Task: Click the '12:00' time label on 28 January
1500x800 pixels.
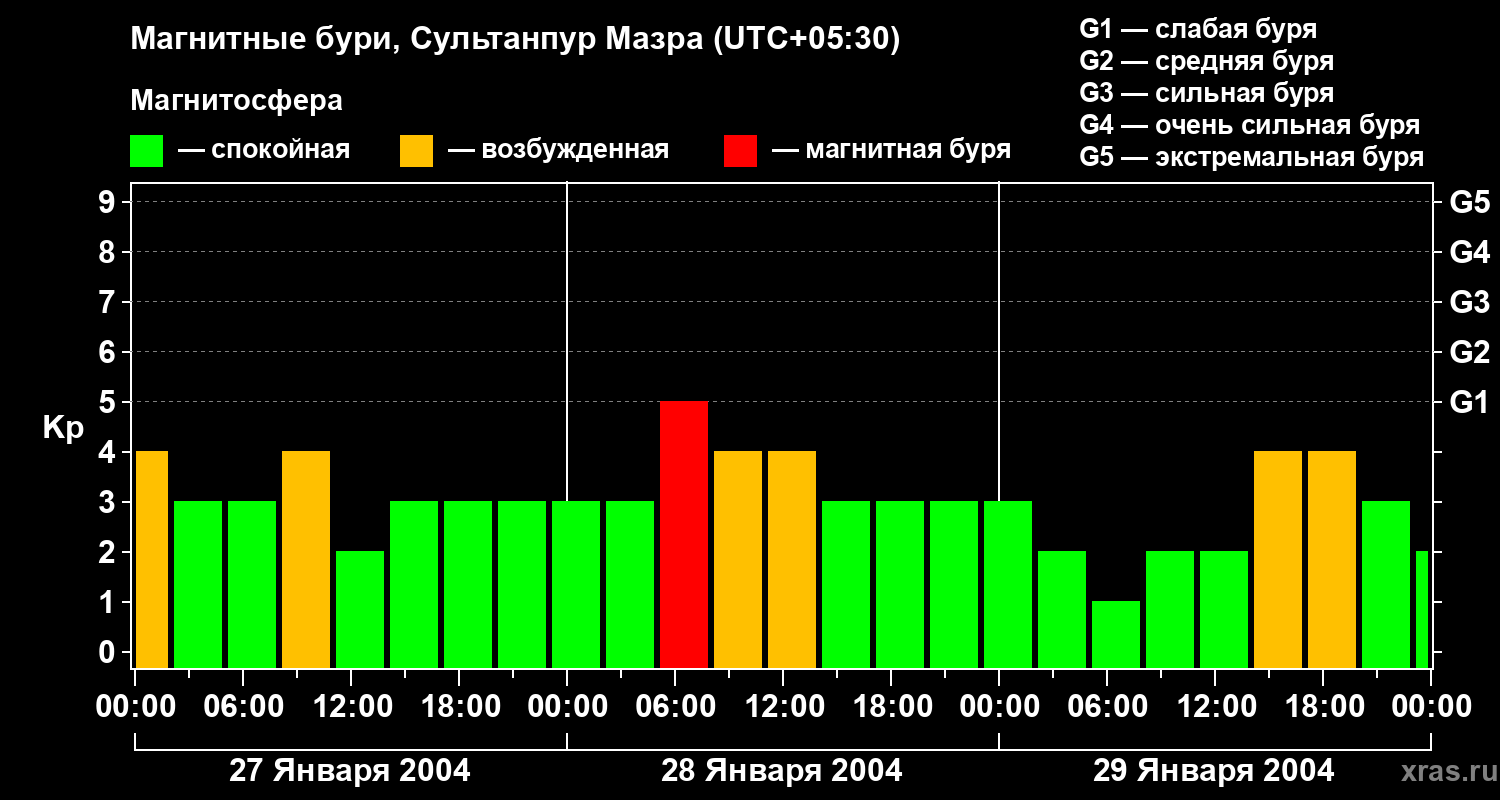Action: pyautogui.click(x=783, y=707)
